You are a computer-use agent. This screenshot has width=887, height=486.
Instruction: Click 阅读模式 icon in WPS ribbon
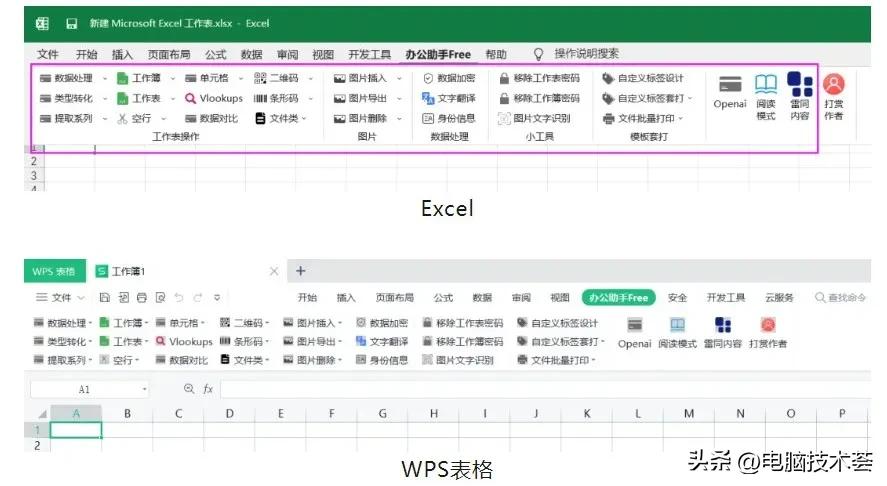(678, 333)
